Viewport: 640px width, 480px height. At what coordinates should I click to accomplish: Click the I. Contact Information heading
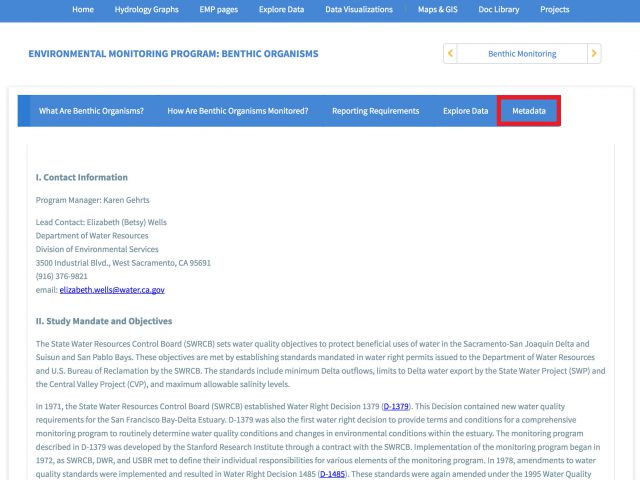[82, 178]
